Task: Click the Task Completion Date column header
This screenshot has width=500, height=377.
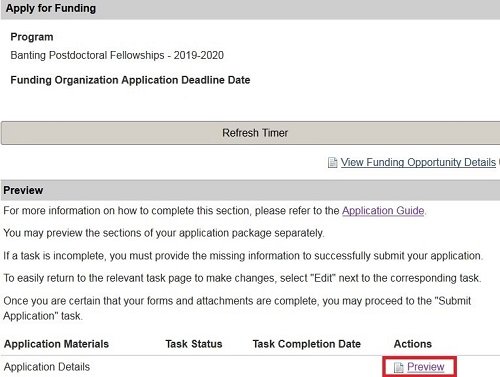Action: coord(307,344)
